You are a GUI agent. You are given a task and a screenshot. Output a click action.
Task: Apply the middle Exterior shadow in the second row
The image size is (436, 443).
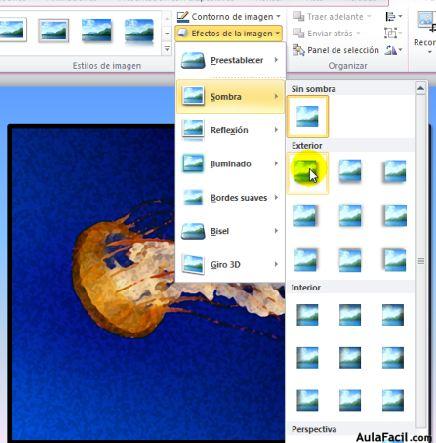pos(350,216)
